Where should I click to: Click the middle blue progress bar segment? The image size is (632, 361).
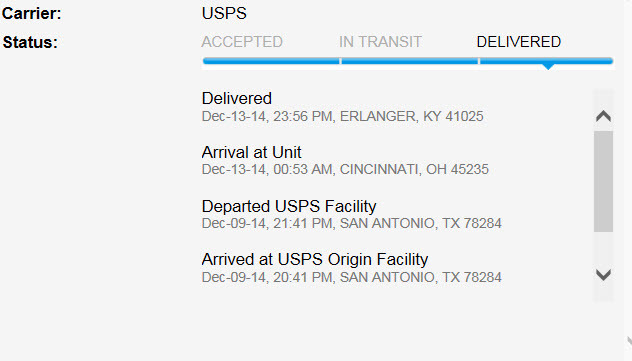410,61
